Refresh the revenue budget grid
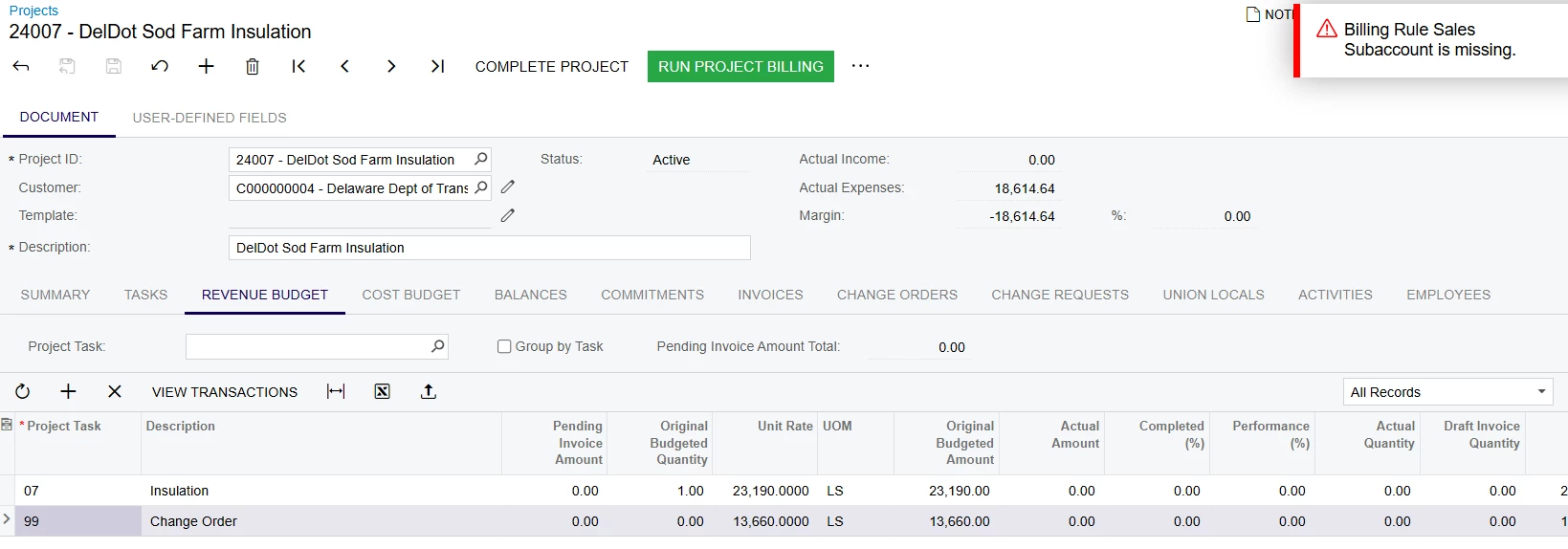This screenshot has width=1568, height=549. [23, 391]
